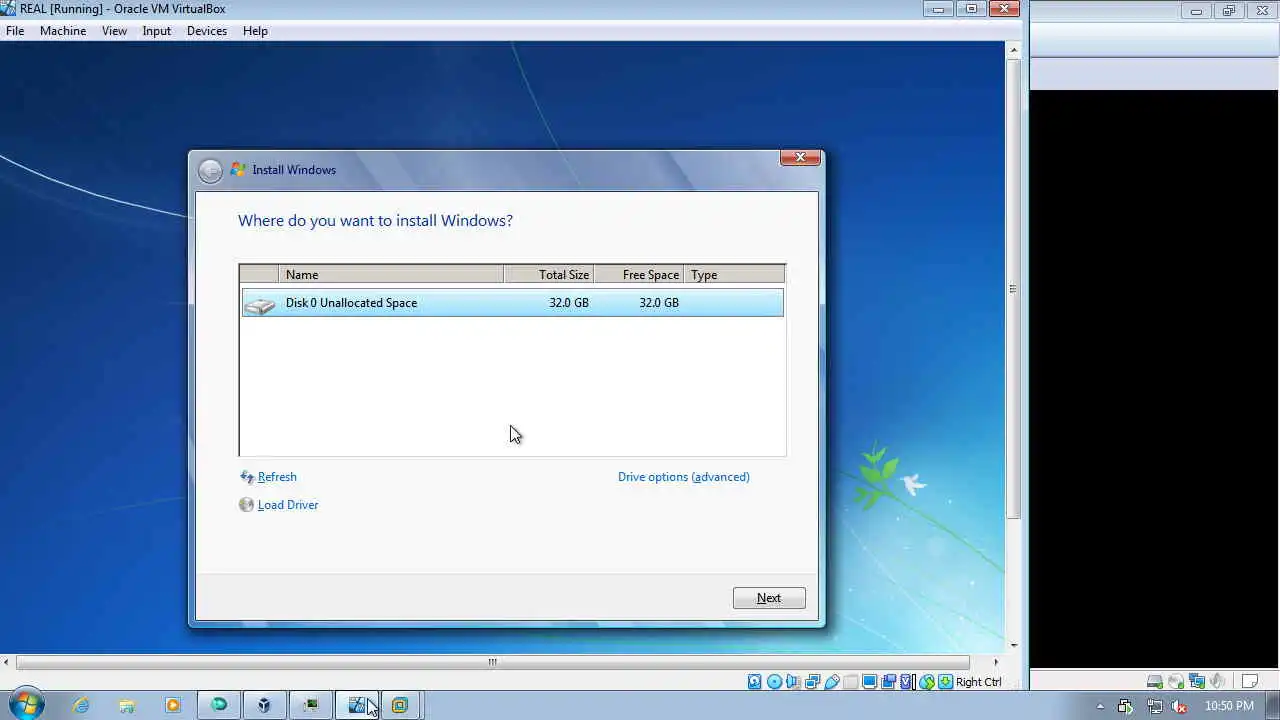Click the audio status icon in VirtualBox
Screen dimensions: 1280x720
[793, 682]
